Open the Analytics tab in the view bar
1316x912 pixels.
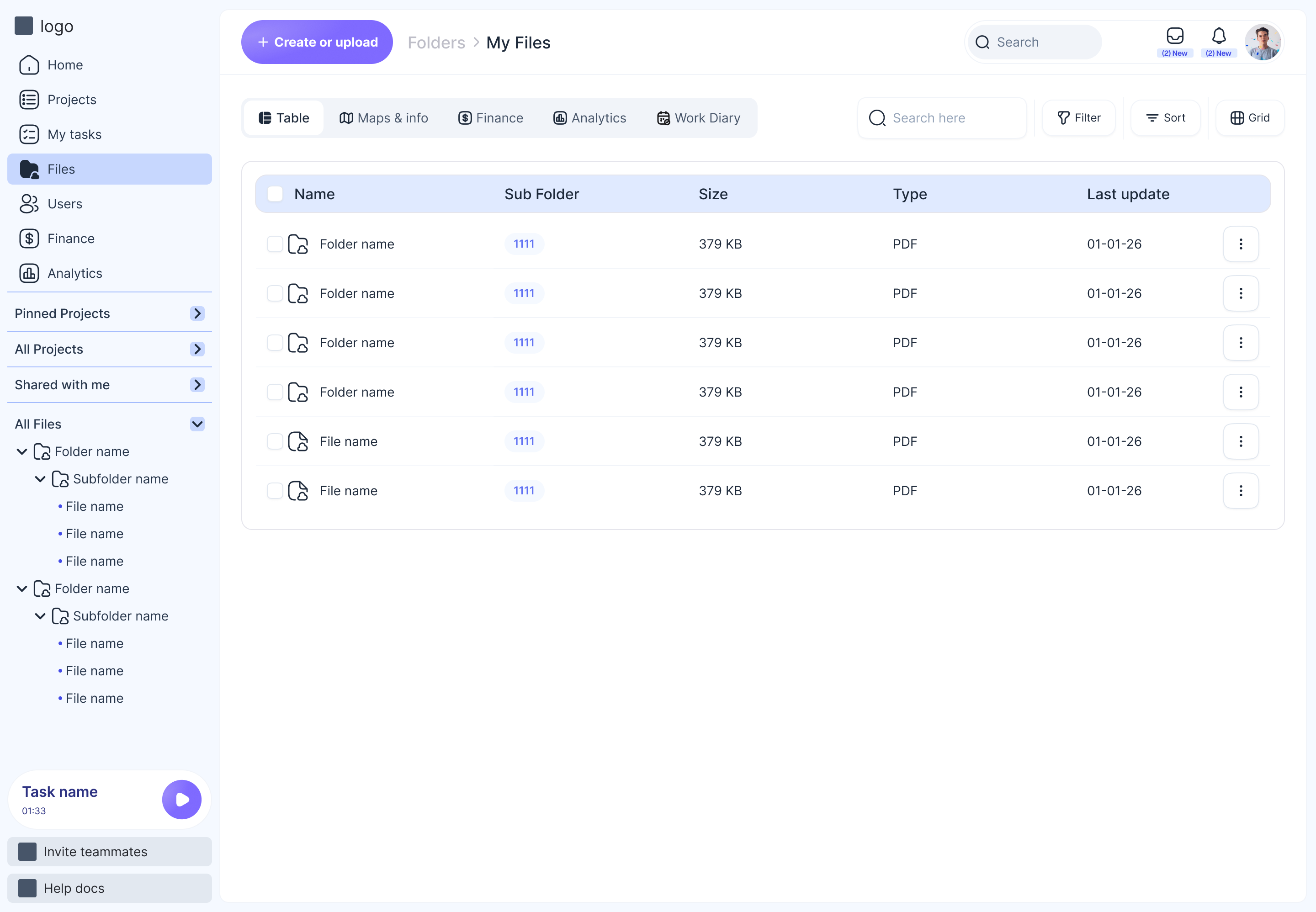[x=590, y=118]
